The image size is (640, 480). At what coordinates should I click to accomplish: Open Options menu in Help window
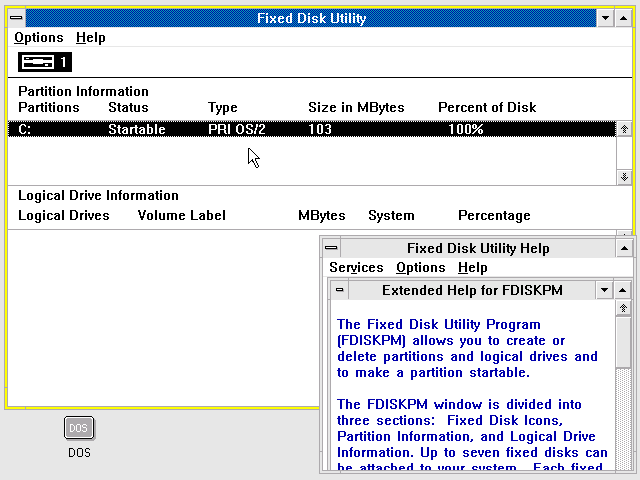click(x=420, y=267)
